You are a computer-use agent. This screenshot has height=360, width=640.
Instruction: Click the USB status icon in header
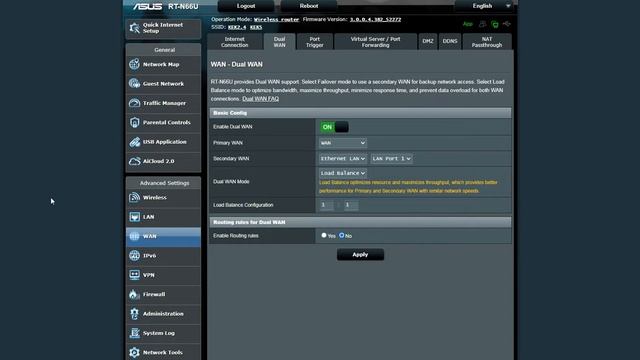tap(507, 24)
